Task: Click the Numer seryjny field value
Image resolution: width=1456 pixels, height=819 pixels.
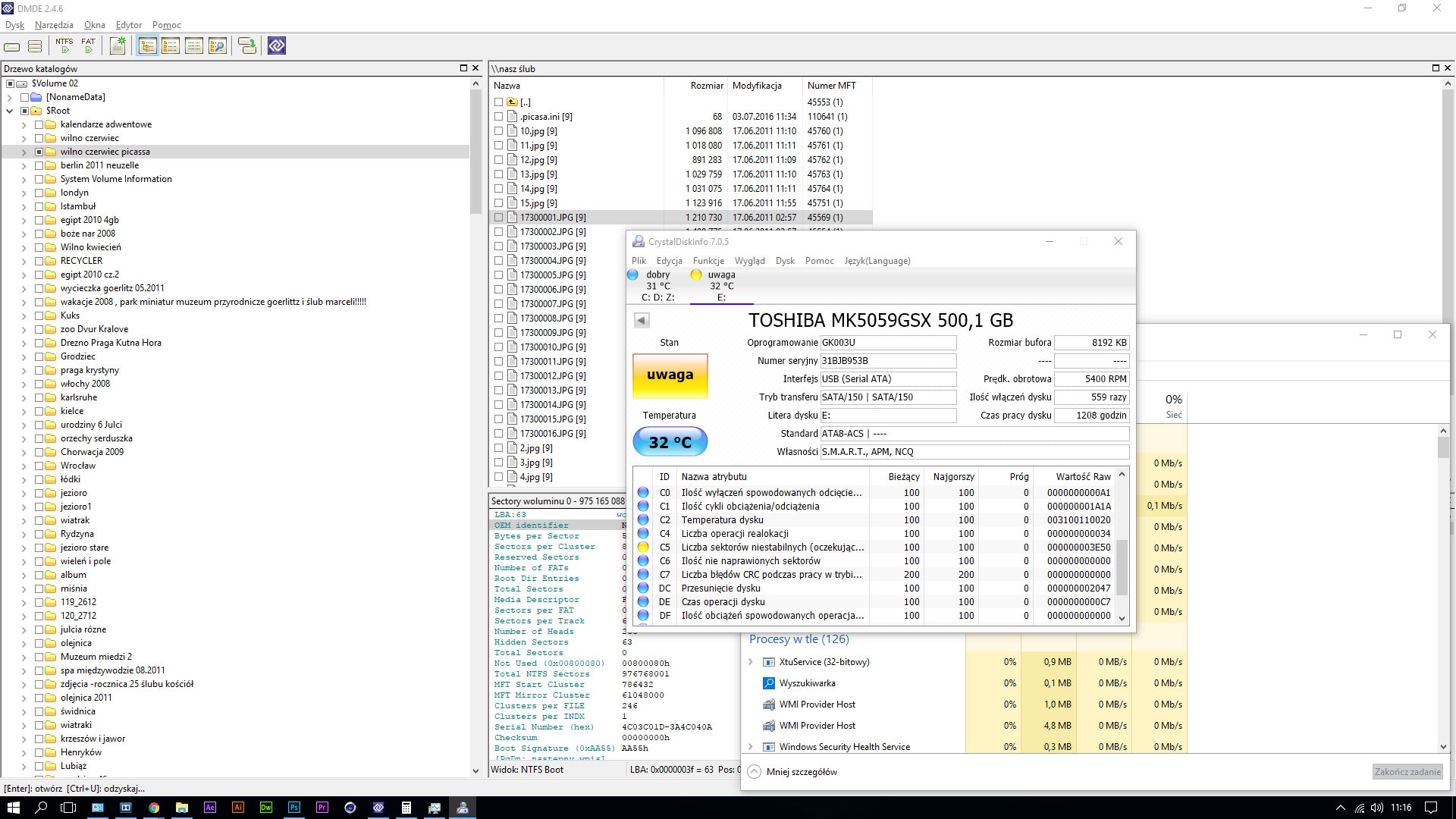Action: pyautogui.click(x=888, y=361)
